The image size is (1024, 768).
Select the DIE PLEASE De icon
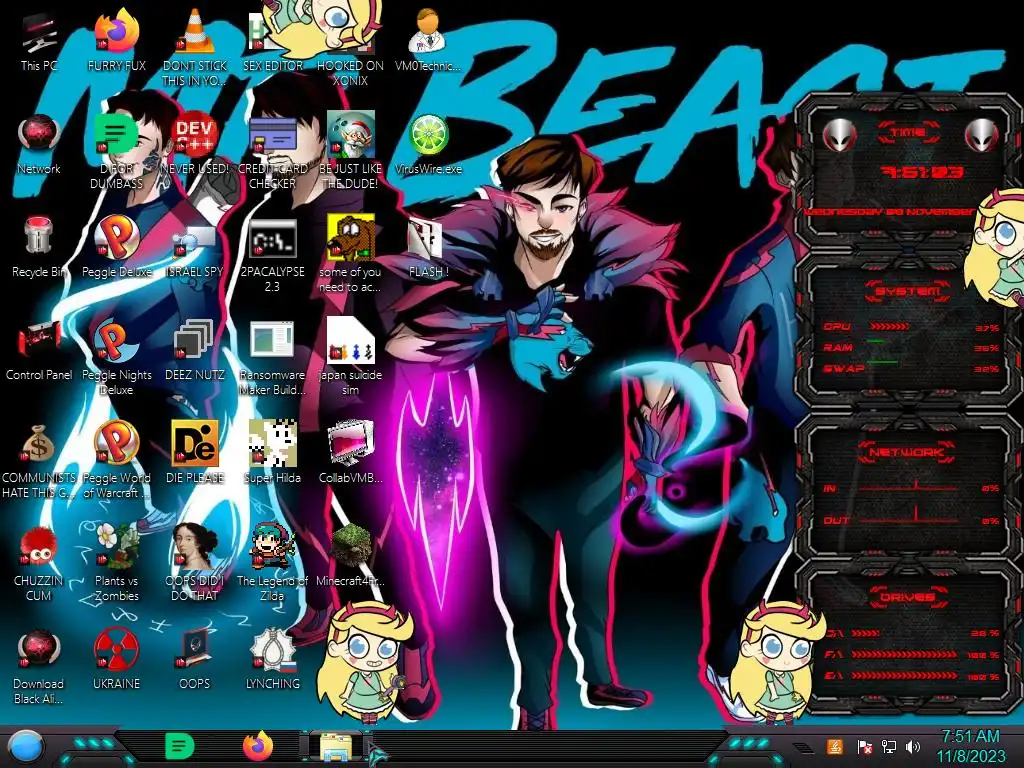point(195,444)
